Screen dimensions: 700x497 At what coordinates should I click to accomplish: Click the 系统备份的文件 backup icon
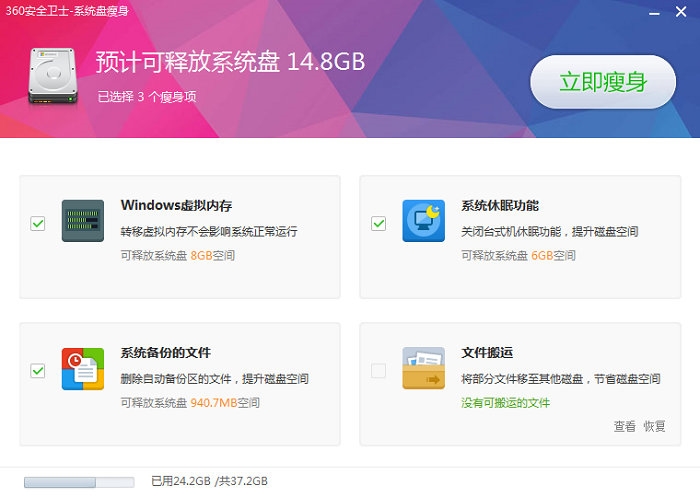click(83, 368)
